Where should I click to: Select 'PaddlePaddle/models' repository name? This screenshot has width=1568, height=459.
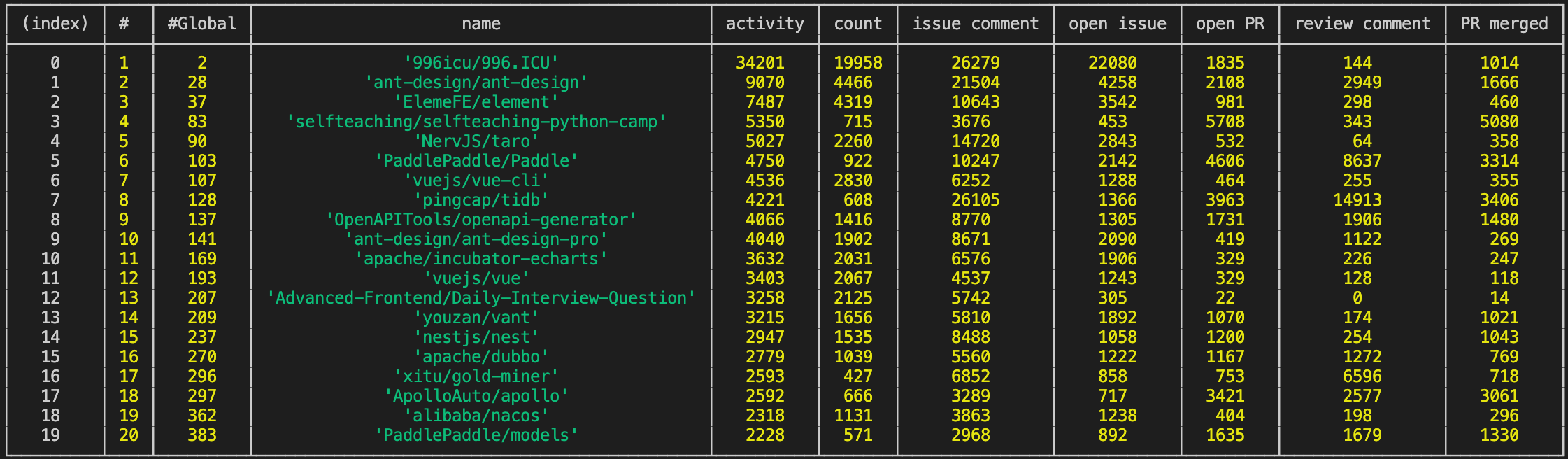[x=476, y=435]
